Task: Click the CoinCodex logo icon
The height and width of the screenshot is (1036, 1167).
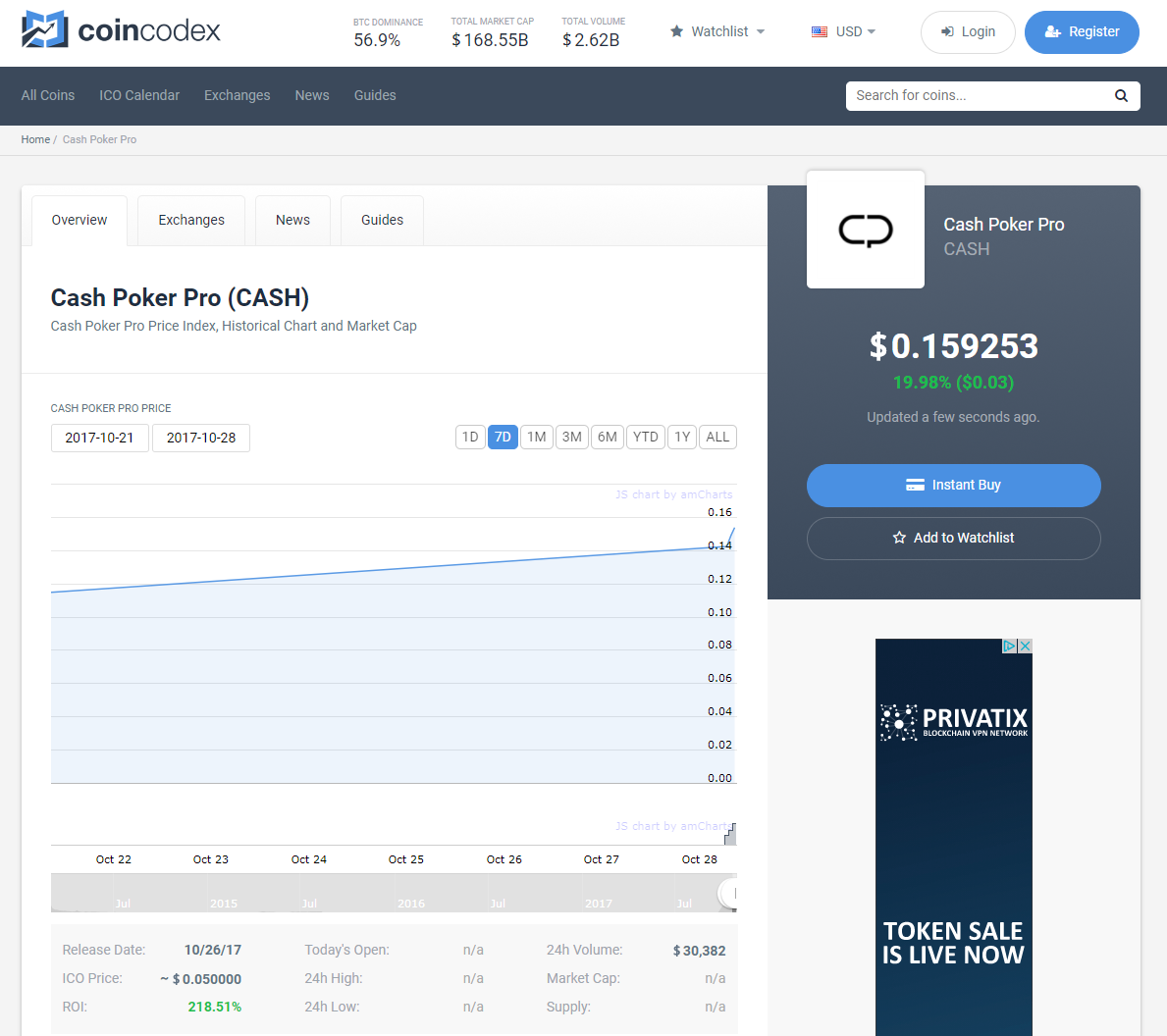Action: tap(44, 29)
